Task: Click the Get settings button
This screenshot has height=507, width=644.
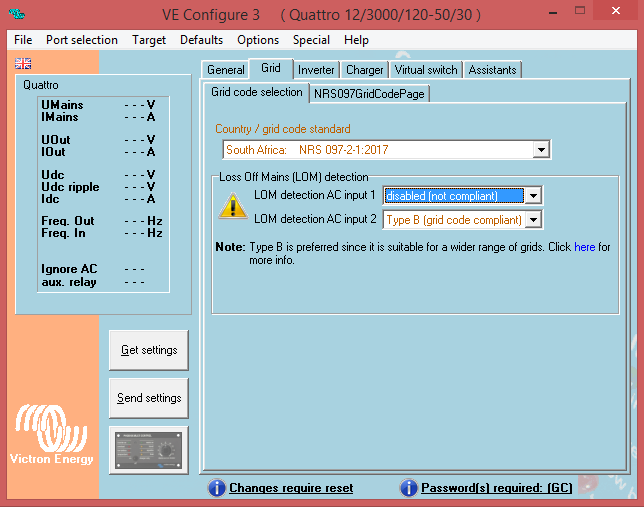Action: click(149, 350)
